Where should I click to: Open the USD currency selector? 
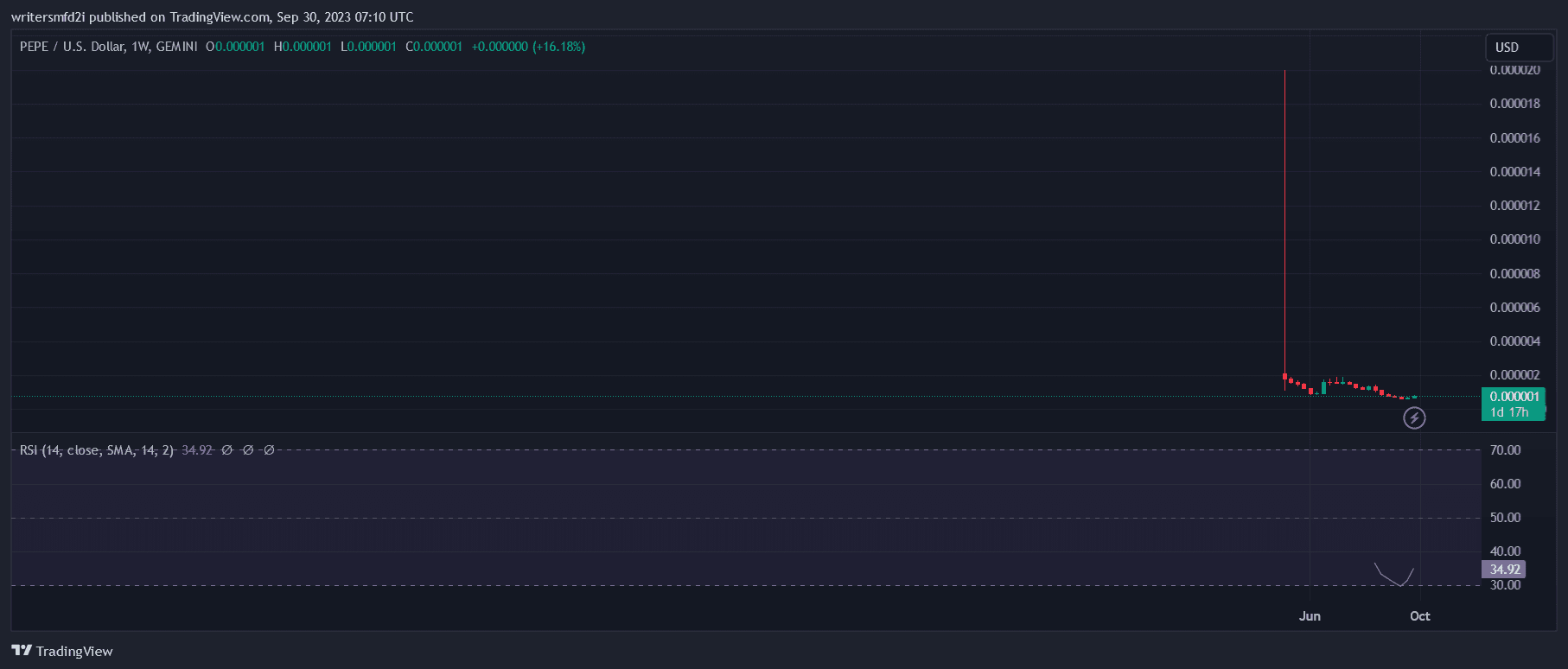click(1518, 48)
